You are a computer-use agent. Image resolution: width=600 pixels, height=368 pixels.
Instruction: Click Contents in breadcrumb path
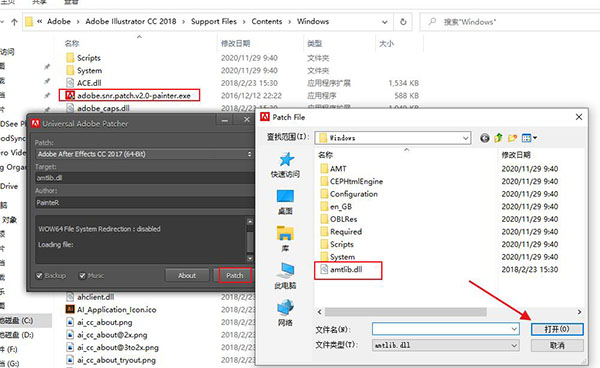point(267,21)
